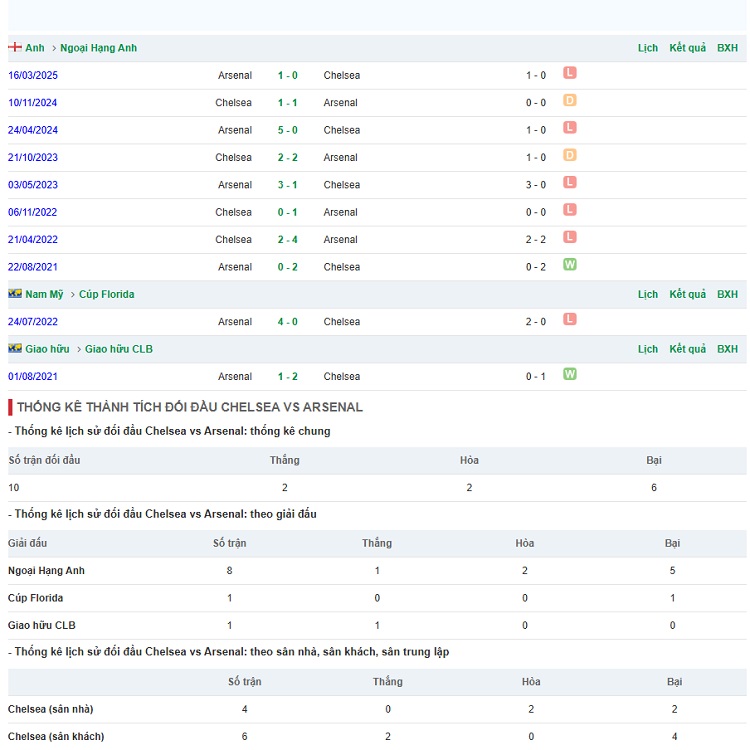Open the Ngoại Hạng Anh league link
The image size is (750, 750).
pyautogui.click(x=98, y=48)
